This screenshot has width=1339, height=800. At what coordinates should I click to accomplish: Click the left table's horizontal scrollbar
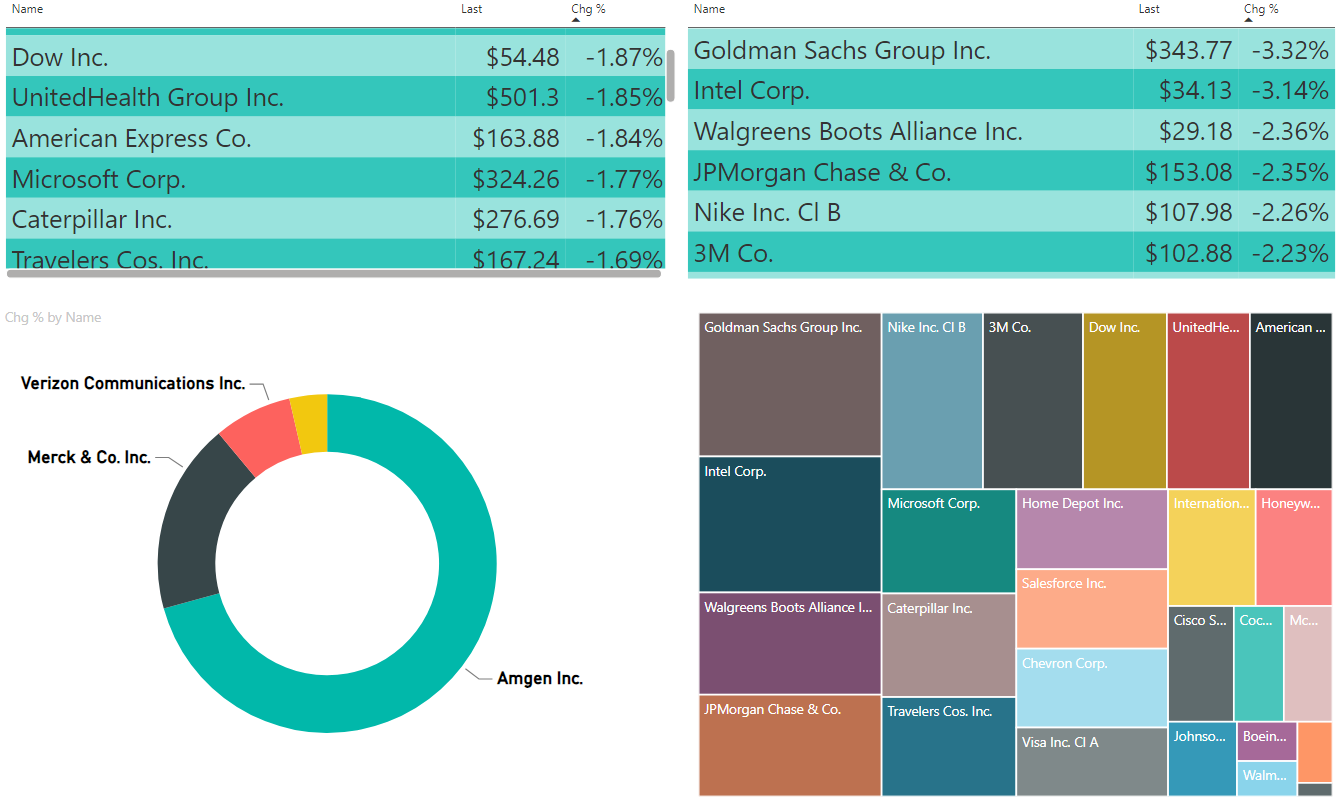(334, 273)
